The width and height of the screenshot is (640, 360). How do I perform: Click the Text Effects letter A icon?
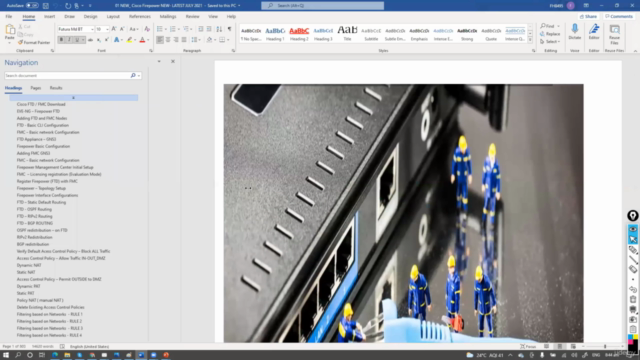click(116, 40)
